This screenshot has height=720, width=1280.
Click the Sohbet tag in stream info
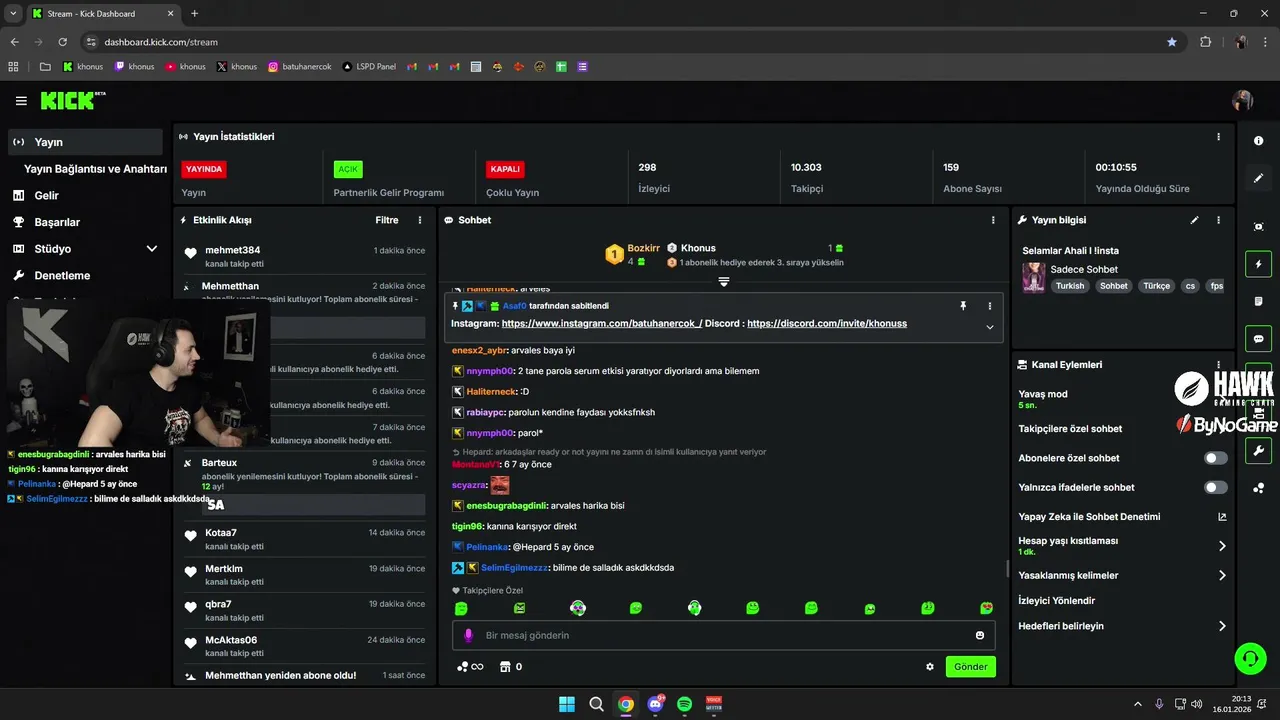pos(1113,286)
